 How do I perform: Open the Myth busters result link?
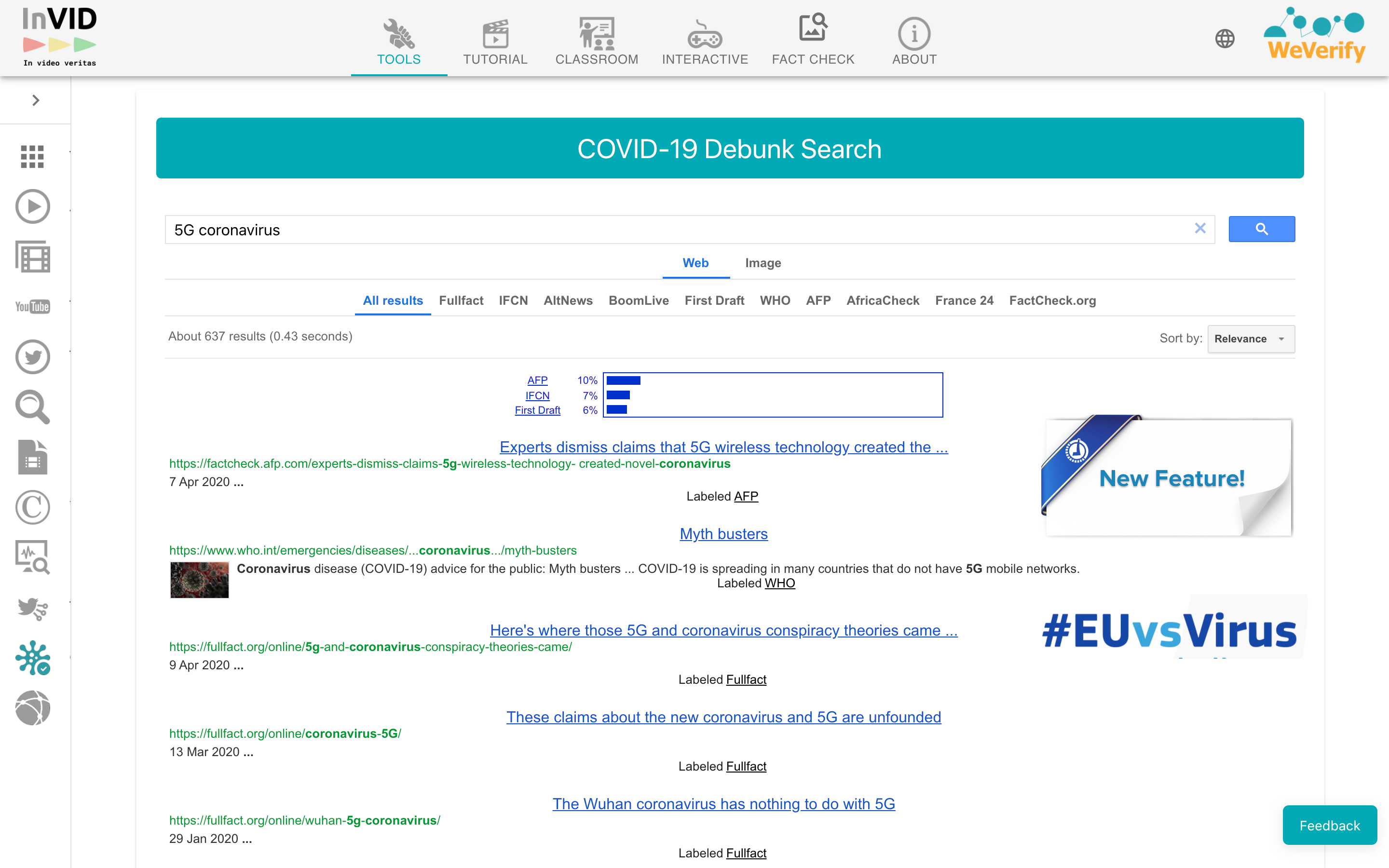pyautogui.click(x=723, y=534)
